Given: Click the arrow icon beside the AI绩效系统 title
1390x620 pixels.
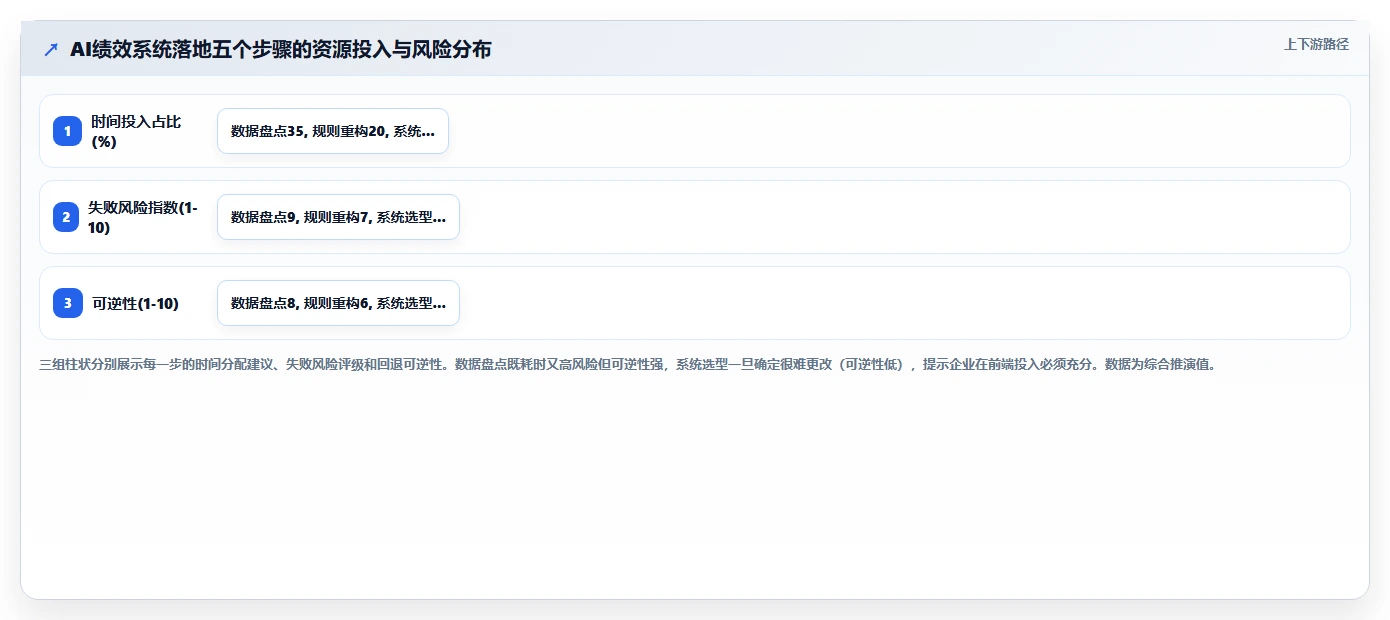Looking at the screenshot, I should coord(51,49).
